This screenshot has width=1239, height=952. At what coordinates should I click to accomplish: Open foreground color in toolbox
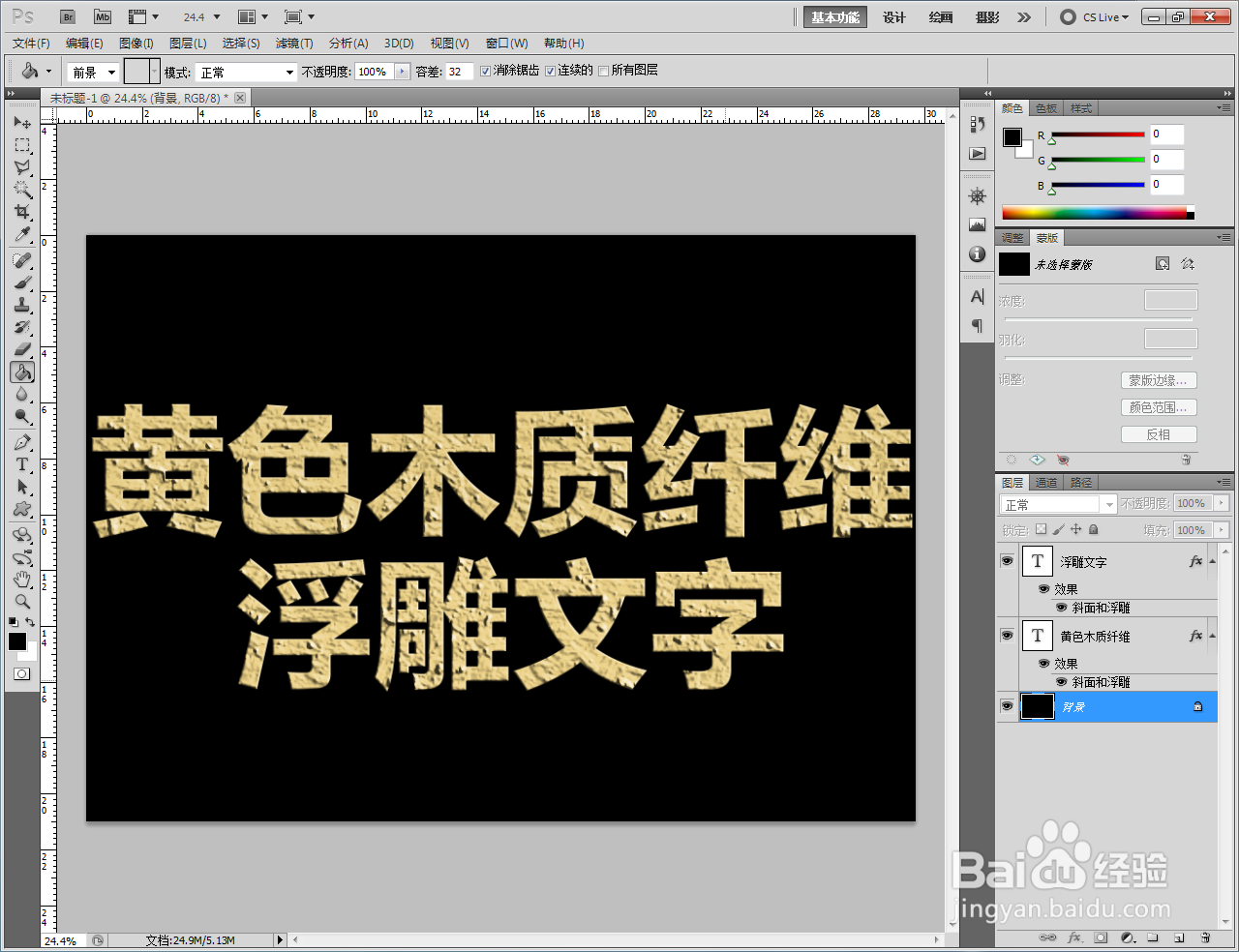17,641
